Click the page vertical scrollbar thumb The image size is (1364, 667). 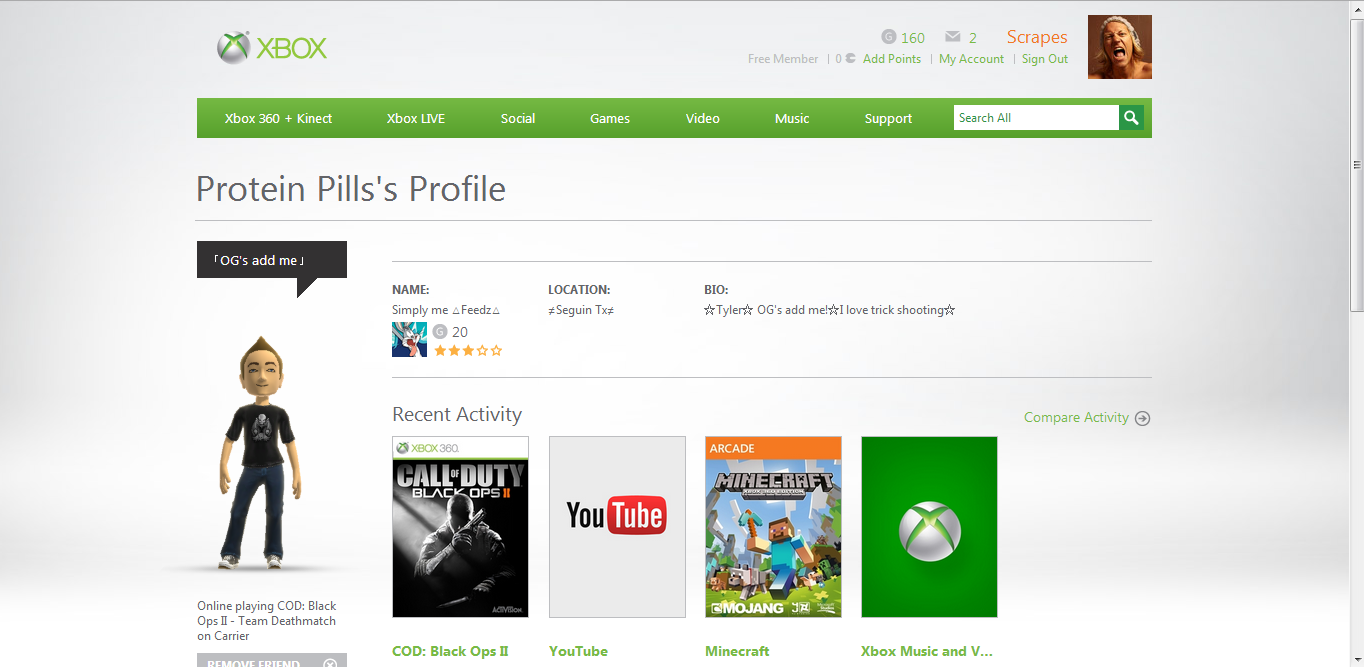point(1357,165)
